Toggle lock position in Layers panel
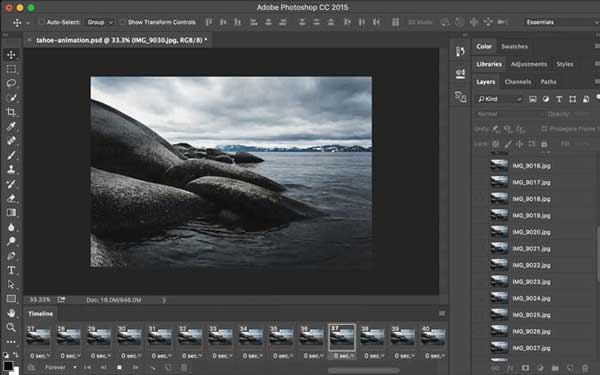600x375 pixels. click(519, 144)
